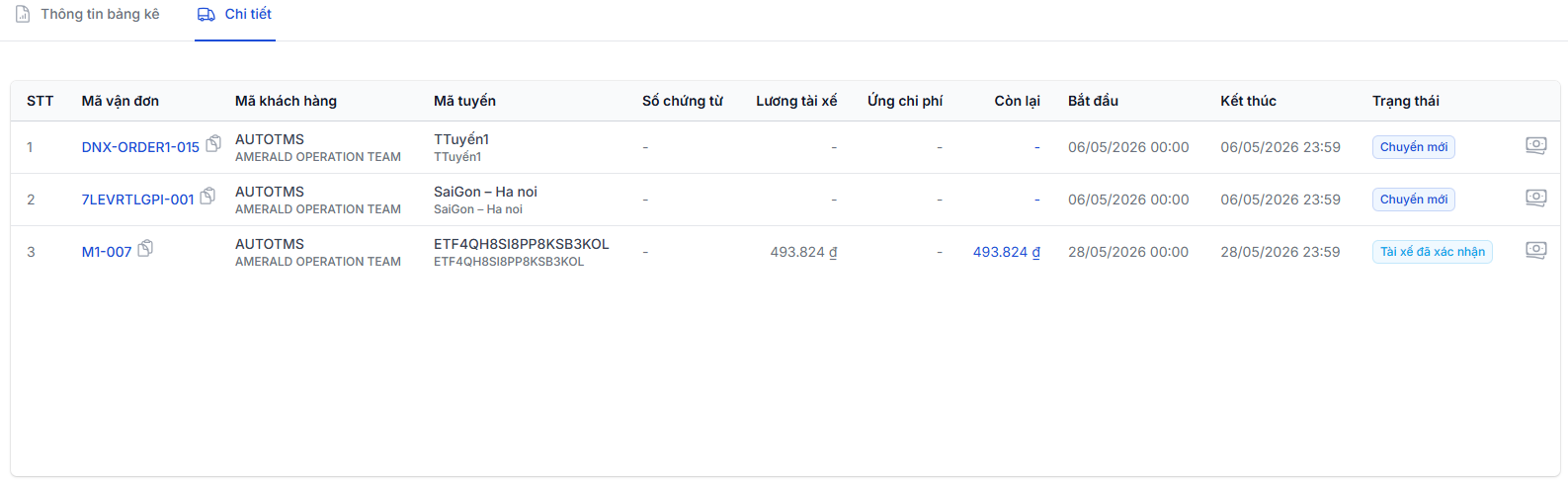The width and height of the screenshot is (1568, 482).
Task: Click AUTOTMS customer in 7LEVRTLGPI-001 row
Action: pyautogui.click(x=270, y=192)
